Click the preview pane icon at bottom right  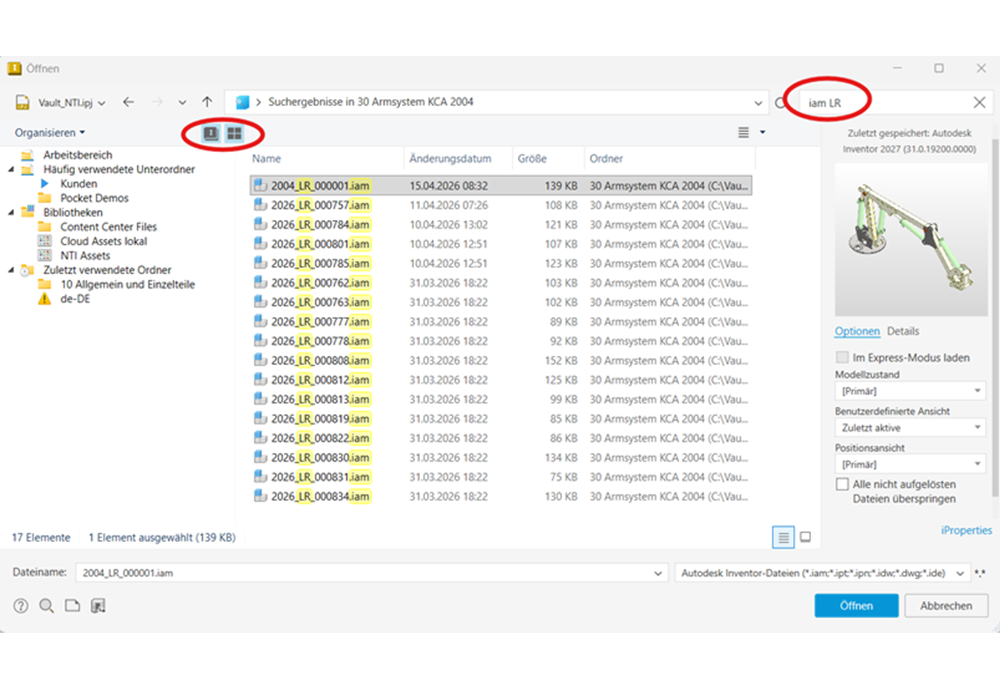pos(805,537)
